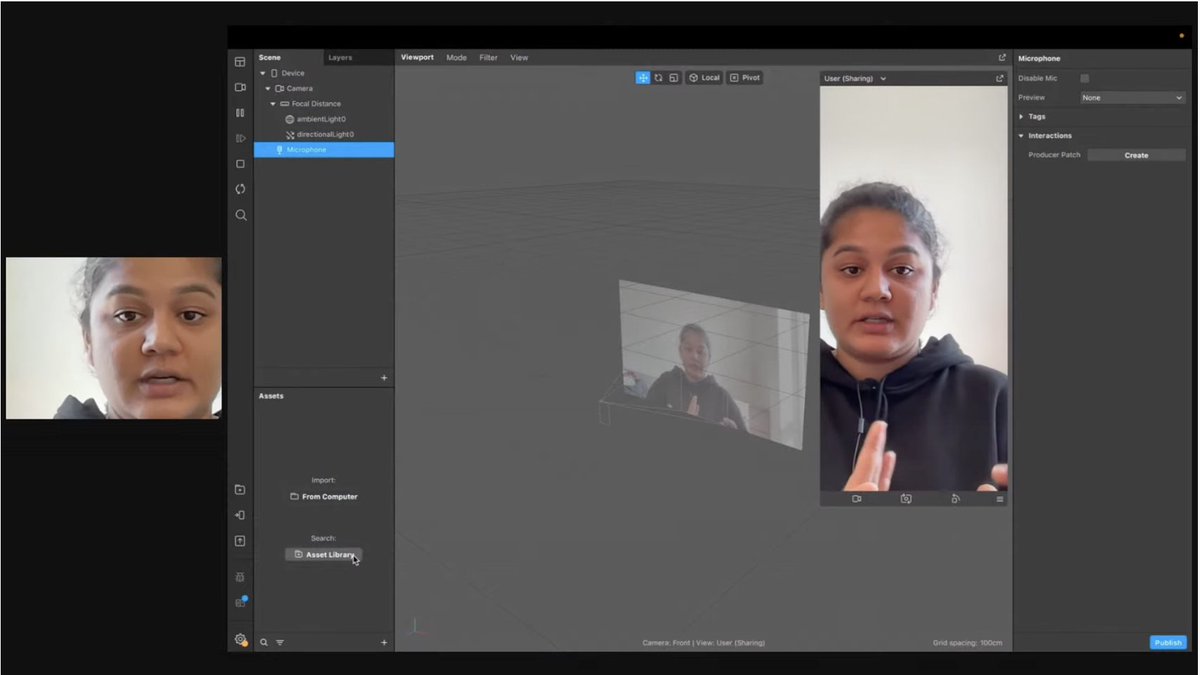Image resolution: width=1200 pixels, height=675 pixels.
Task: Click the Assets panel header
Action: [271, 396]
